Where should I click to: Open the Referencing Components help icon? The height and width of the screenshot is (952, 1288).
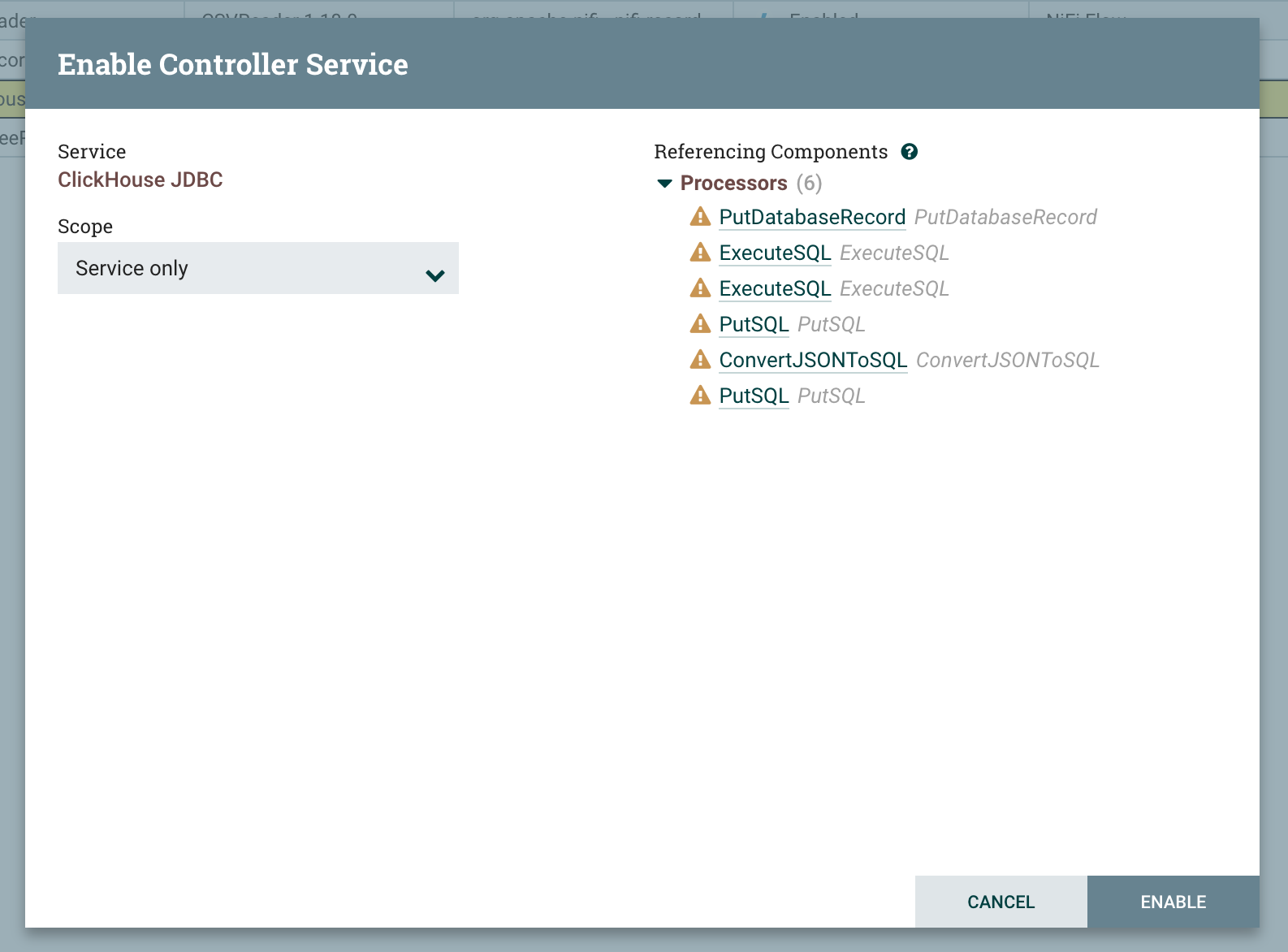[910, 151]
